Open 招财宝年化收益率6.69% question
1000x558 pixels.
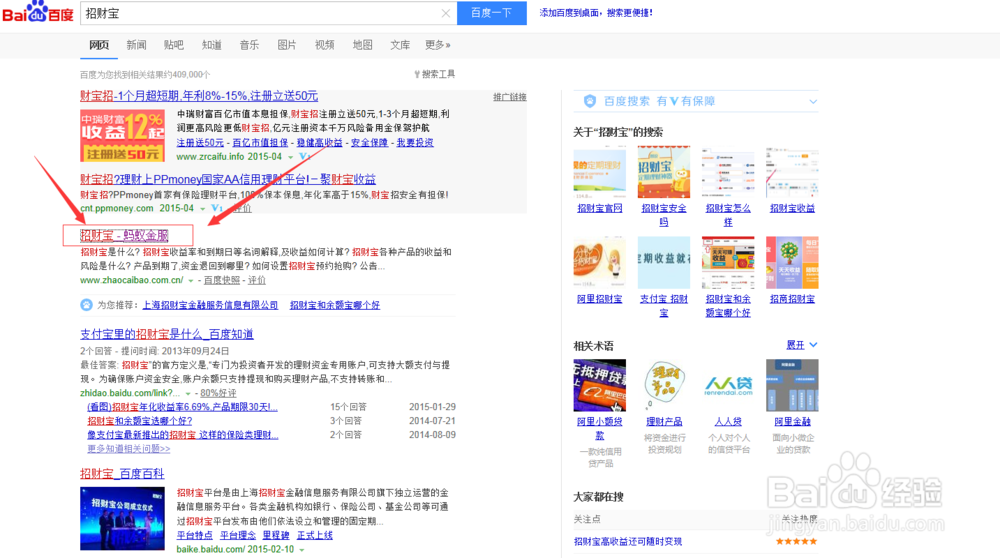pyautogui.click(x=182, y=407)
